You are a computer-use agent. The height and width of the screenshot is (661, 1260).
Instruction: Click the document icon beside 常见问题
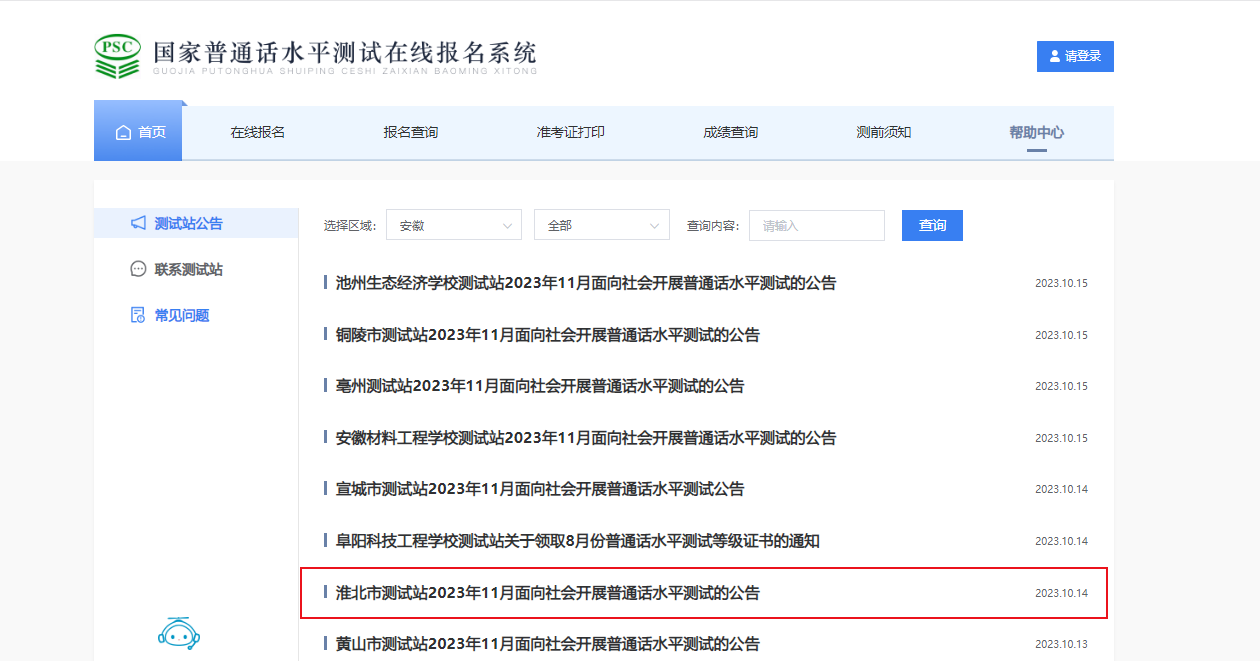(139, 315)
